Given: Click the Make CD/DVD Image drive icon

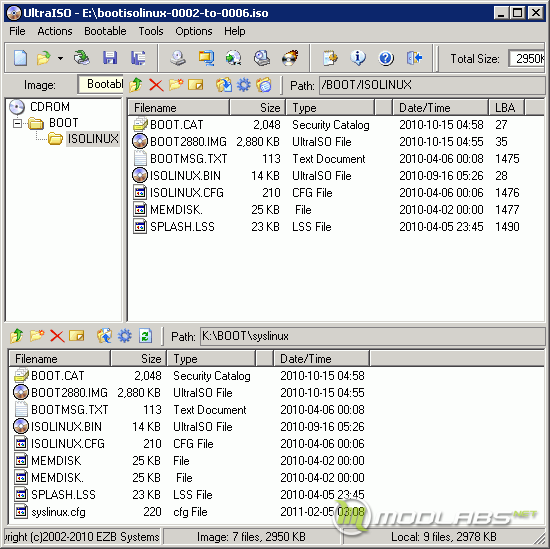Looking at the screenshot, I should click(x=178, y=58).
